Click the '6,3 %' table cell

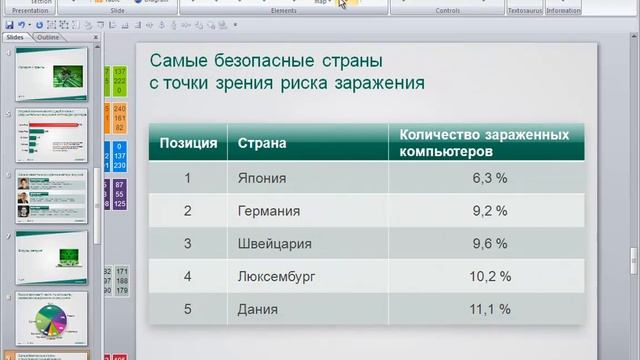[486, 178]
